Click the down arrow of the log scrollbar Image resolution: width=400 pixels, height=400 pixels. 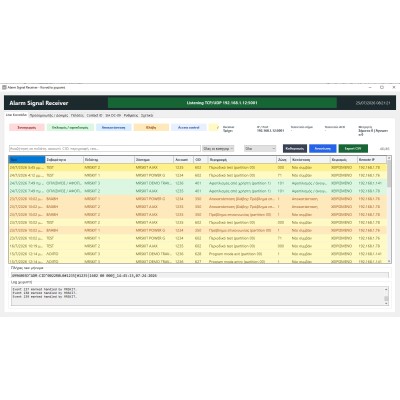pyautogui.click(x=386, y=303)
